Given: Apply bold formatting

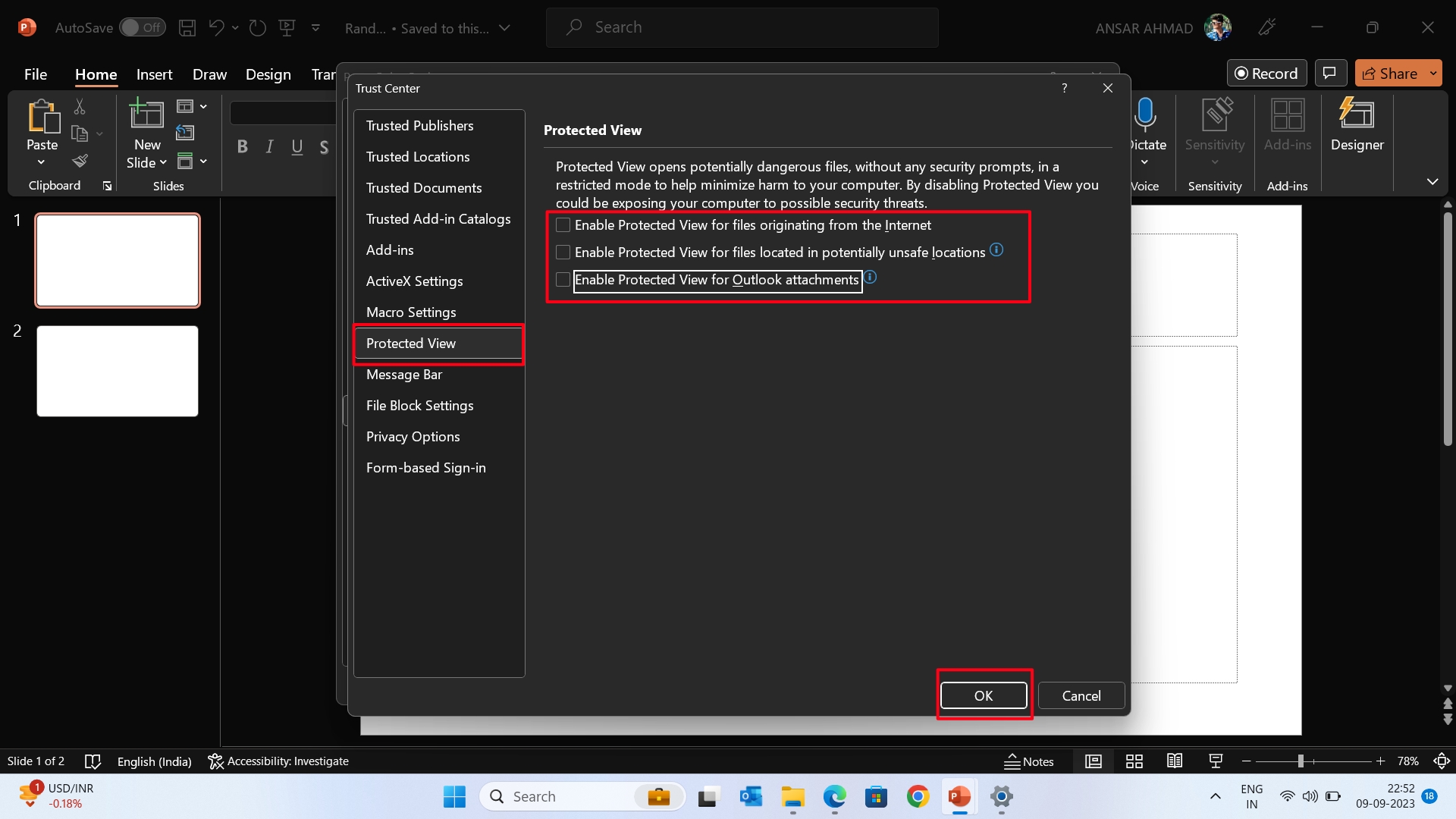Looking at the screenshot, I should point(242,146).
